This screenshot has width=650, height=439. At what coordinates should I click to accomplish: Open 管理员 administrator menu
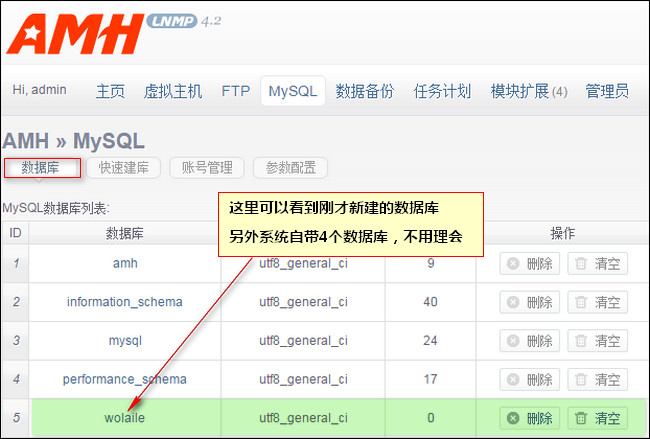(607, 91)
